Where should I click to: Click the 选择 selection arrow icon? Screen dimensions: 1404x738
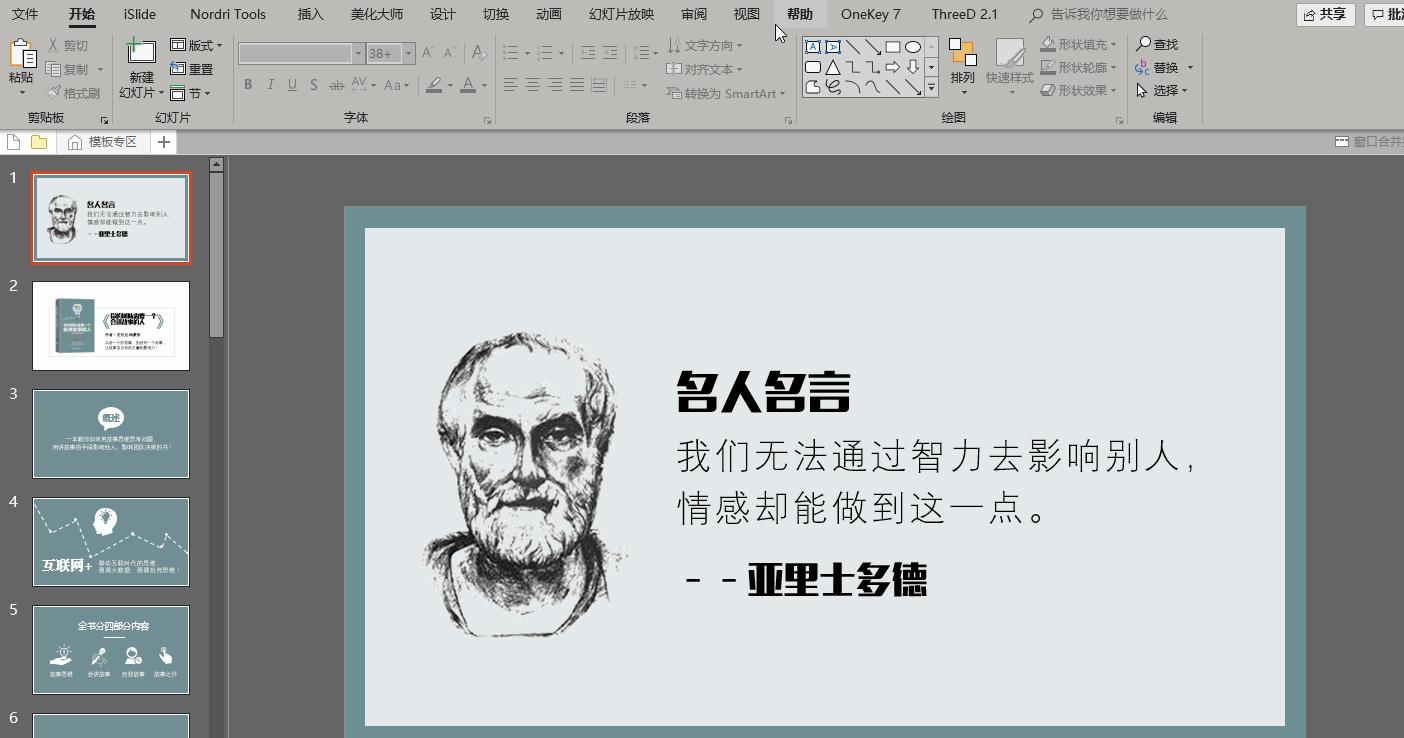(x=1143, y=90)
